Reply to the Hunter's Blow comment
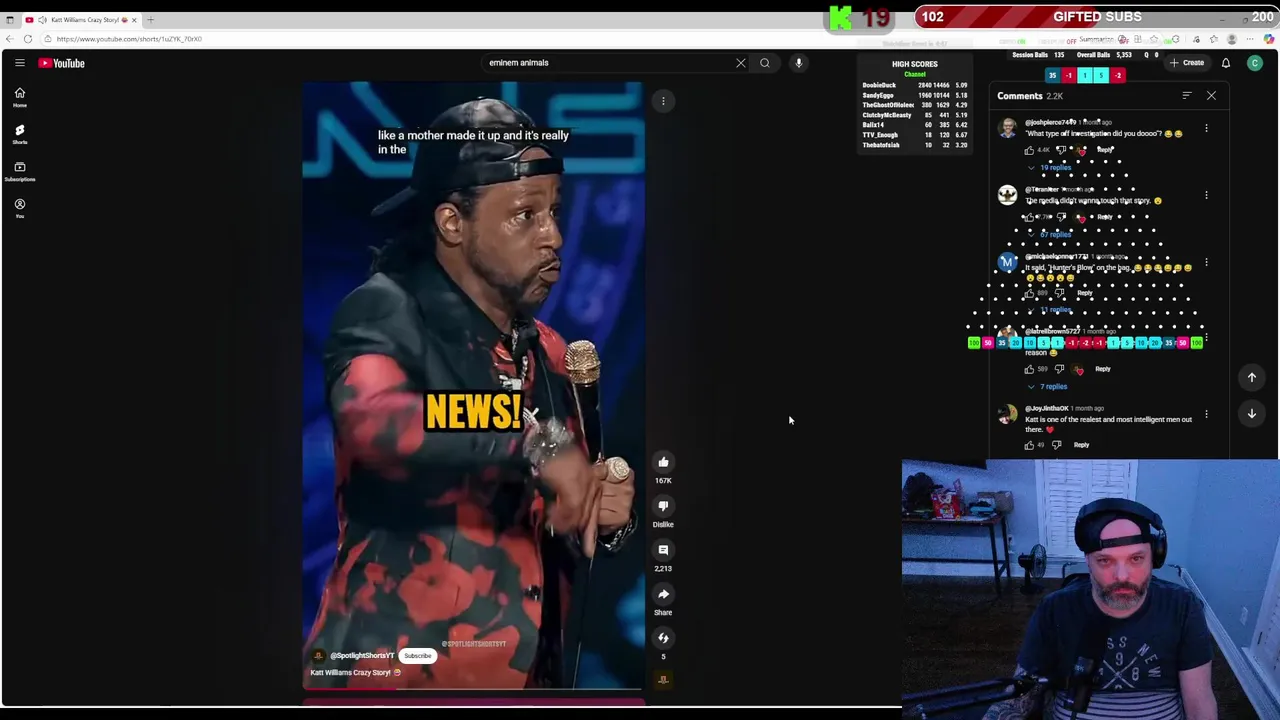The image size is (1280, 720). [x=1085, y=293]
